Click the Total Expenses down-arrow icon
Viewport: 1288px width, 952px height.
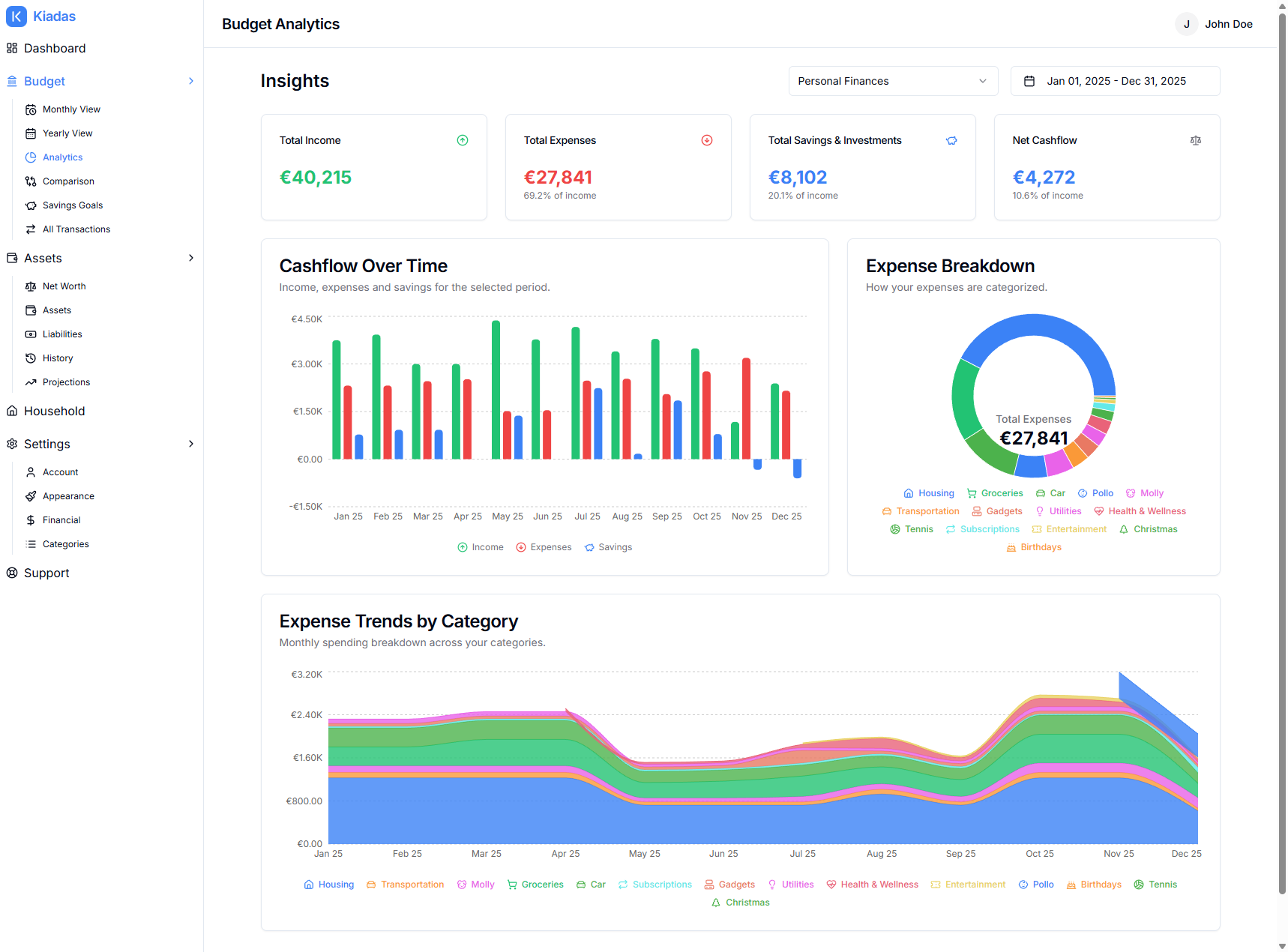point(706,139)
